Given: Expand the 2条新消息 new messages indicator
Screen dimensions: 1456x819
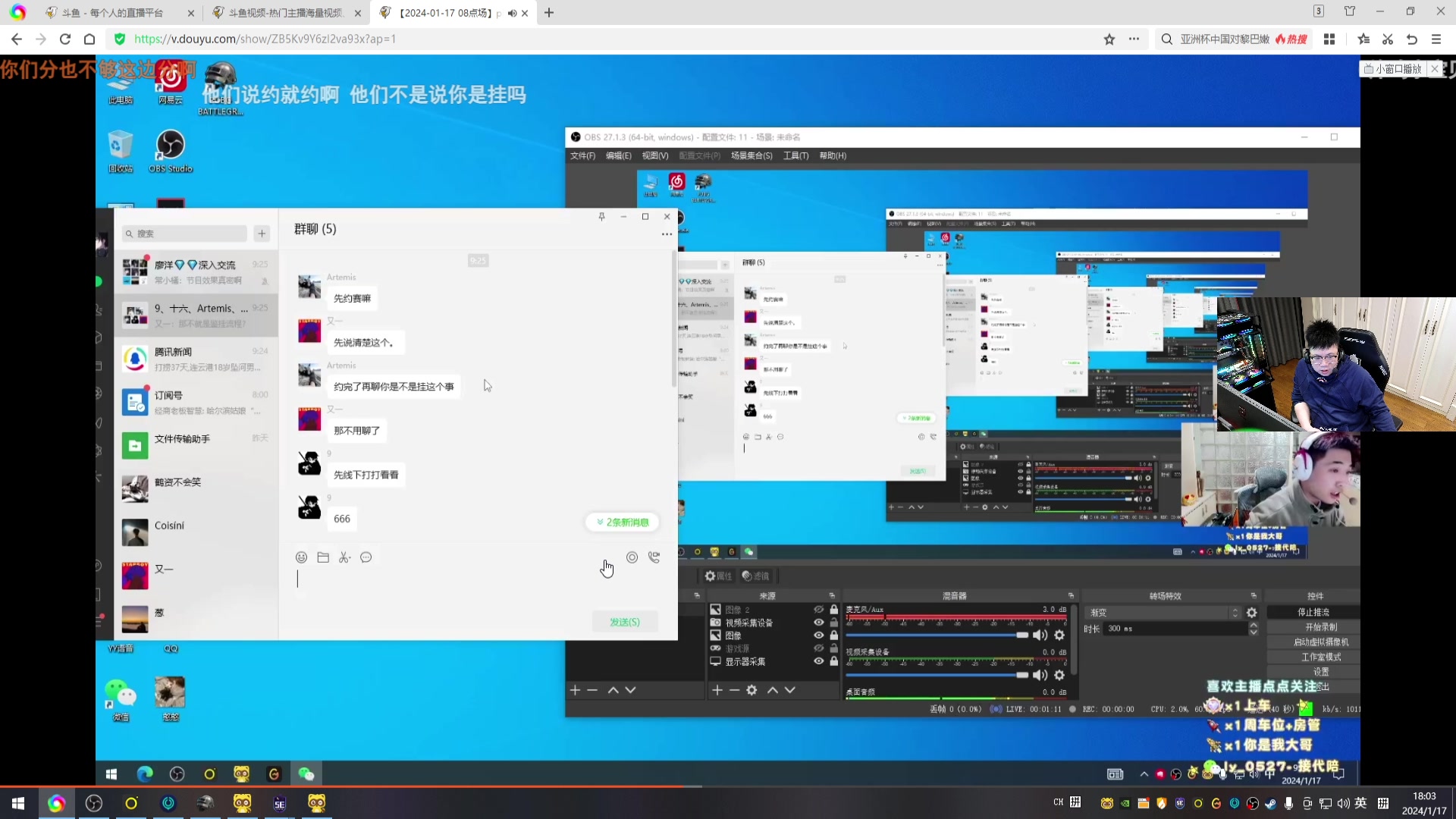Looking at the screenshot, I should pyautogui.click(x=622, y=522).
